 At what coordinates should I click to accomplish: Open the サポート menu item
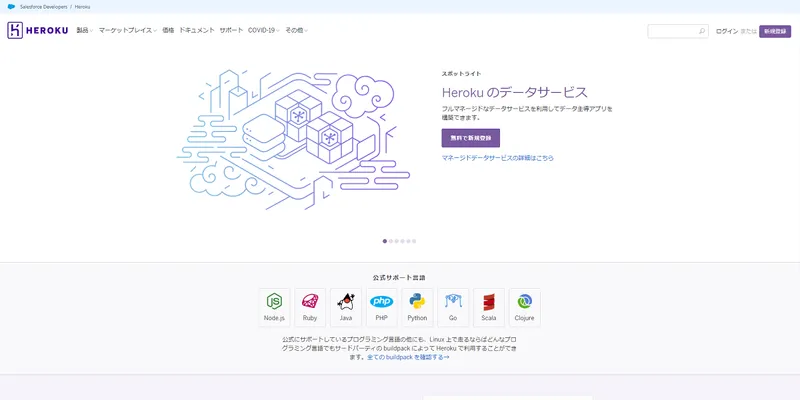click(x=231, y=31)
